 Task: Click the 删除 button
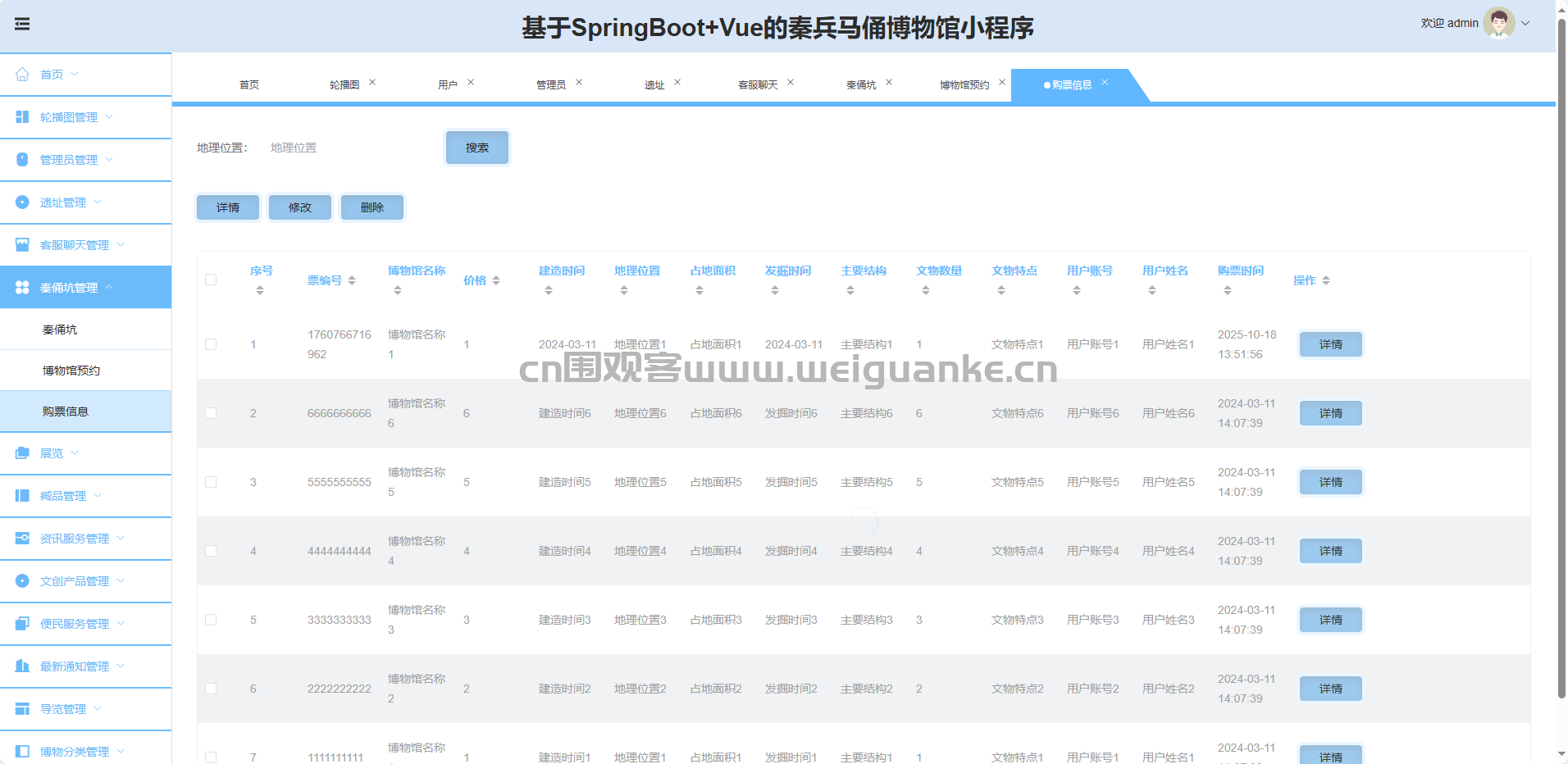372,207
